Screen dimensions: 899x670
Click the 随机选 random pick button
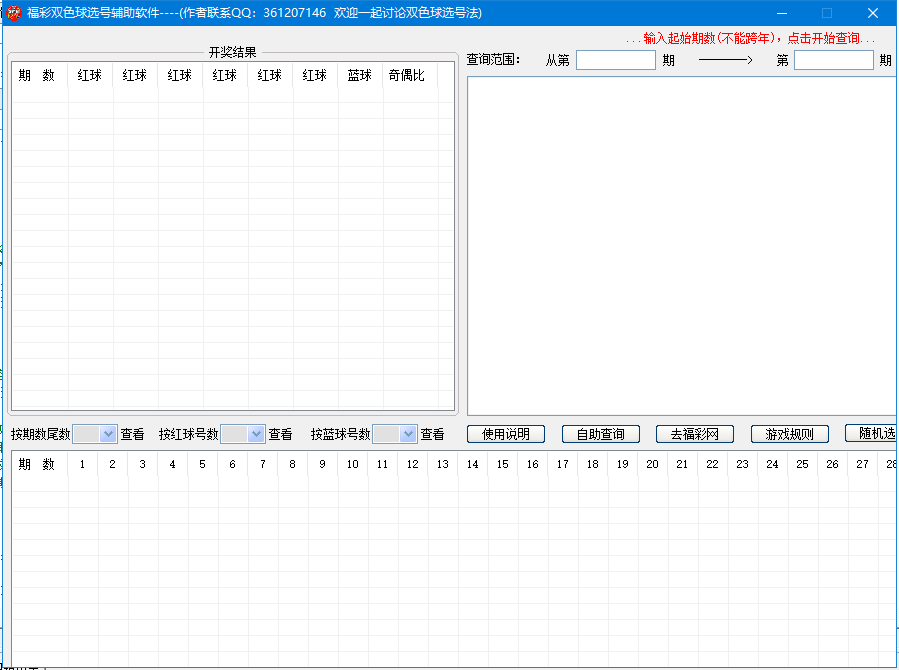click(x=871, y=433)
